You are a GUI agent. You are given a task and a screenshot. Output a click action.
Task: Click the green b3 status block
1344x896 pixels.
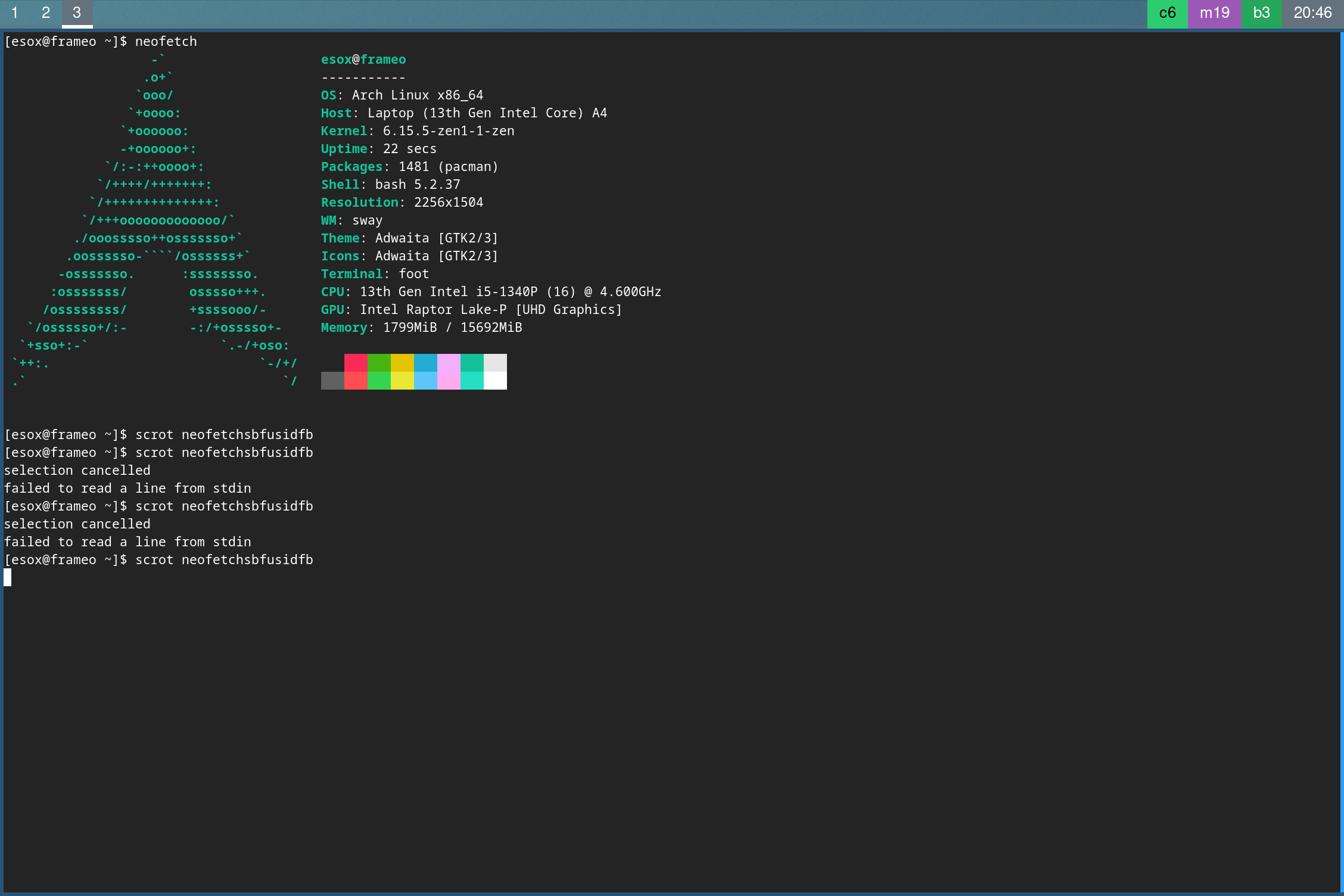1261,13
